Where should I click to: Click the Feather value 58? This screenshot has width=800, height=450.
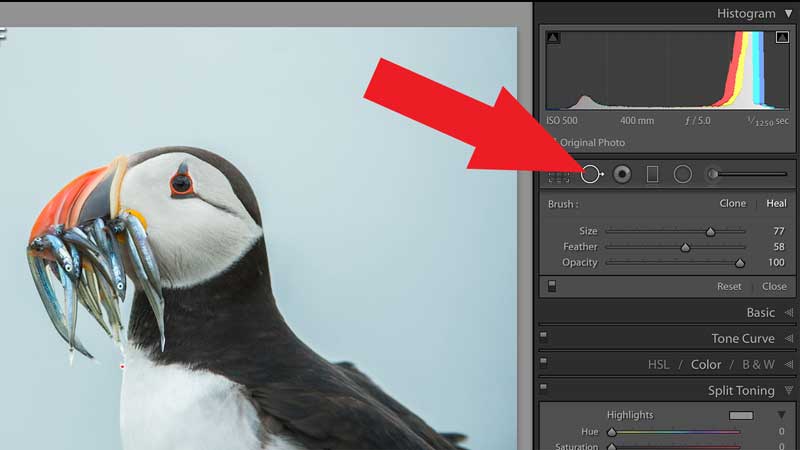click(779, 247)
